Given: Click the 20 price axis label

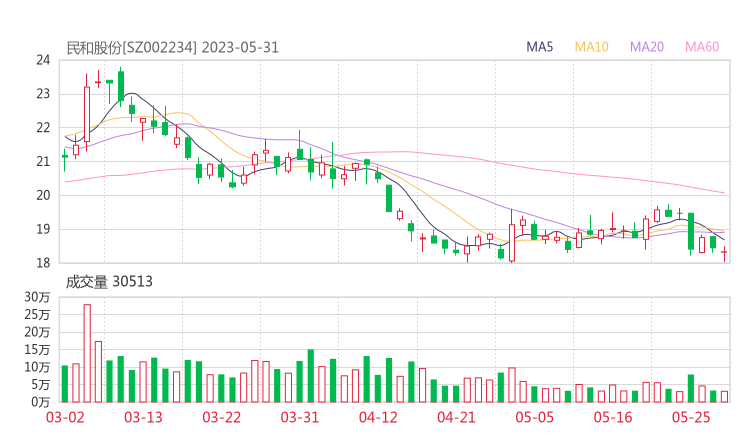Looking at the screenshot, I should [x=43, y=195].
